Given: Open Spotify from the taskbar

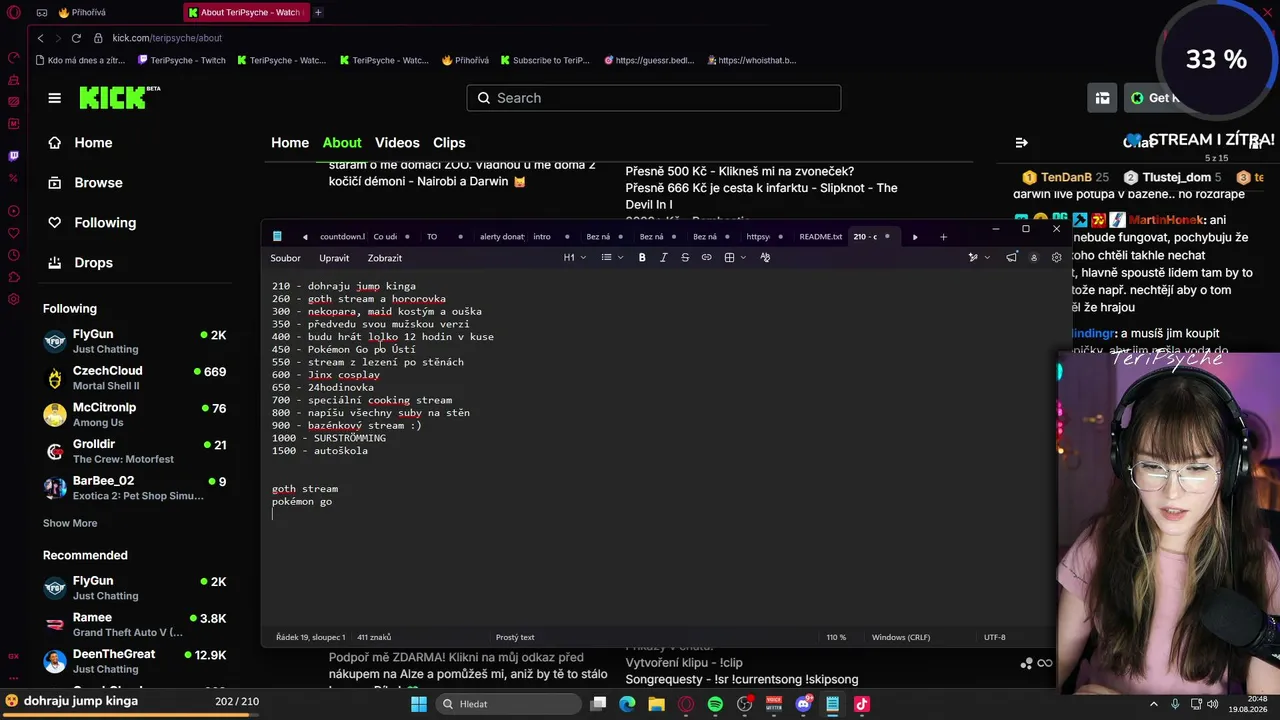Looking at the screenshot, I should tap(715, 704).
